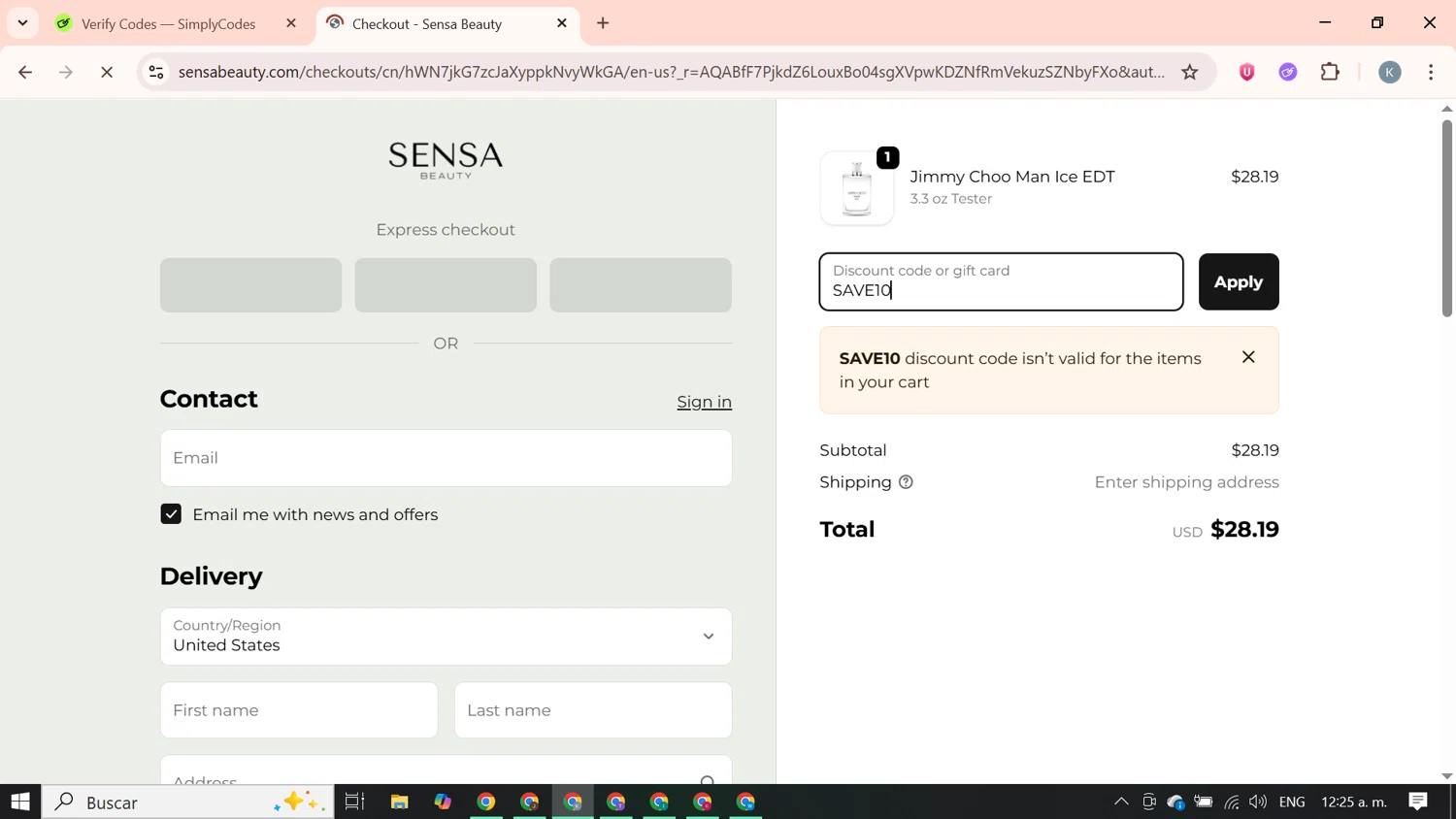The height and width of the screenshot is (819, 1456).
Task: Open the Country/Region dropdown
Action: click(x=446, y=637)
